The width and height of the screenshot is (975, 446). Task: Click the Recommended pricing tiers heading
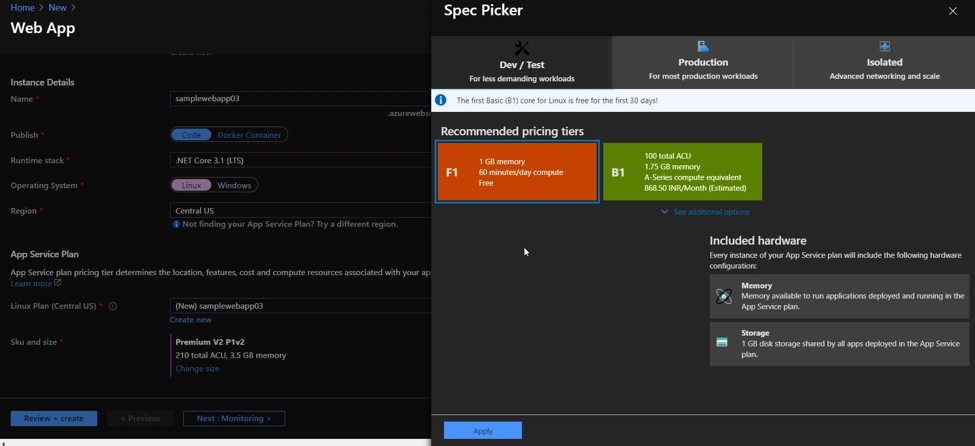tap(512, 131)
